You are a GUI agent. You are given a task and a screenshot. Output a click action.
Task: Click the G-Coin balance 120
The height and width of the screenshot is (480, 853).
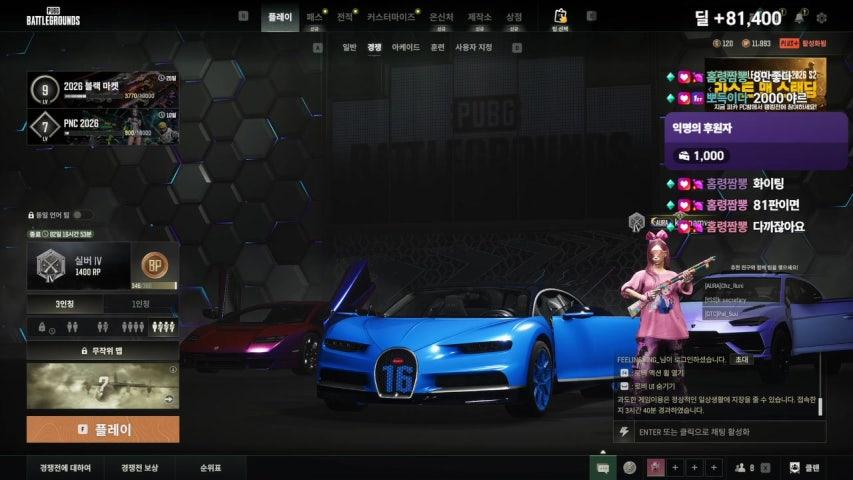click(x=723, y=44)
